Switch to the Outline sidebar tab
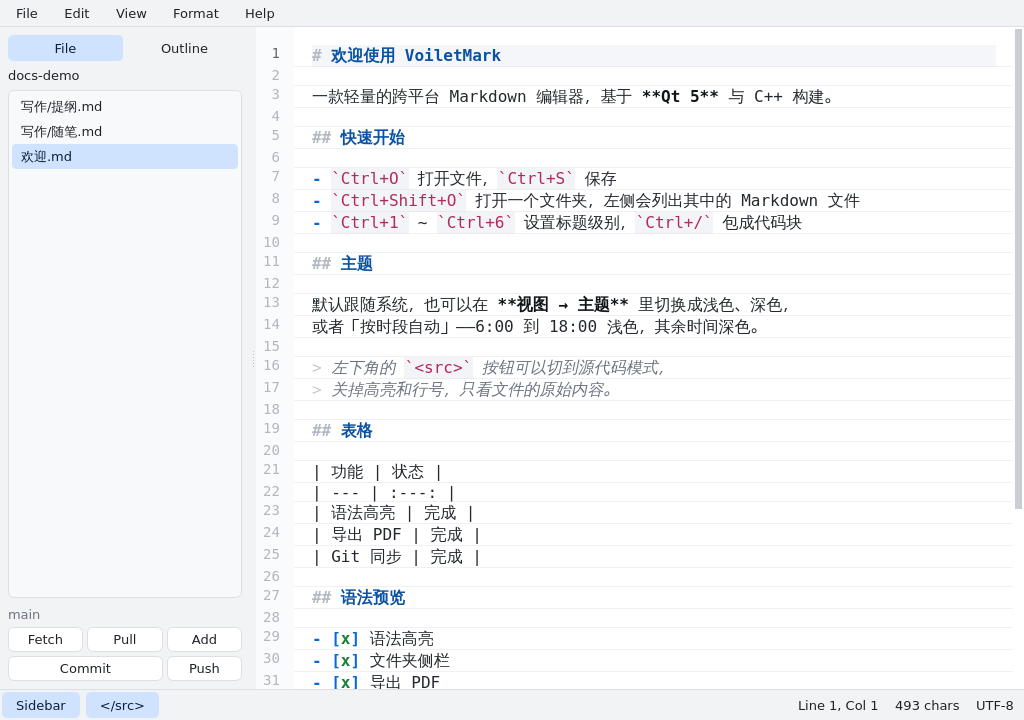 tap(184, 48)
